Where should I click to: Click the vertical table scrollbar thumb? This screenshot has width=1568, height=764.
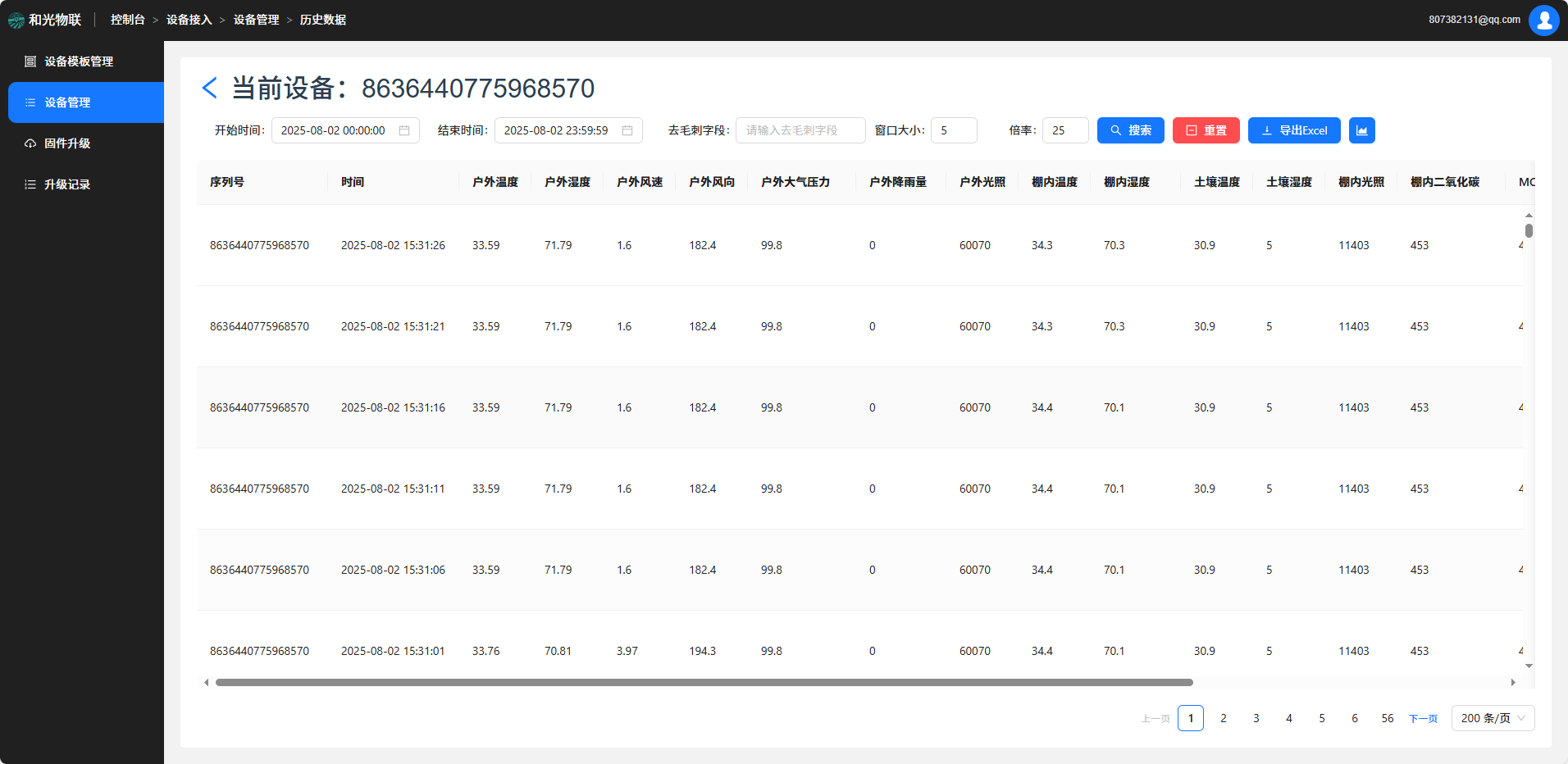click(1529, 230)
